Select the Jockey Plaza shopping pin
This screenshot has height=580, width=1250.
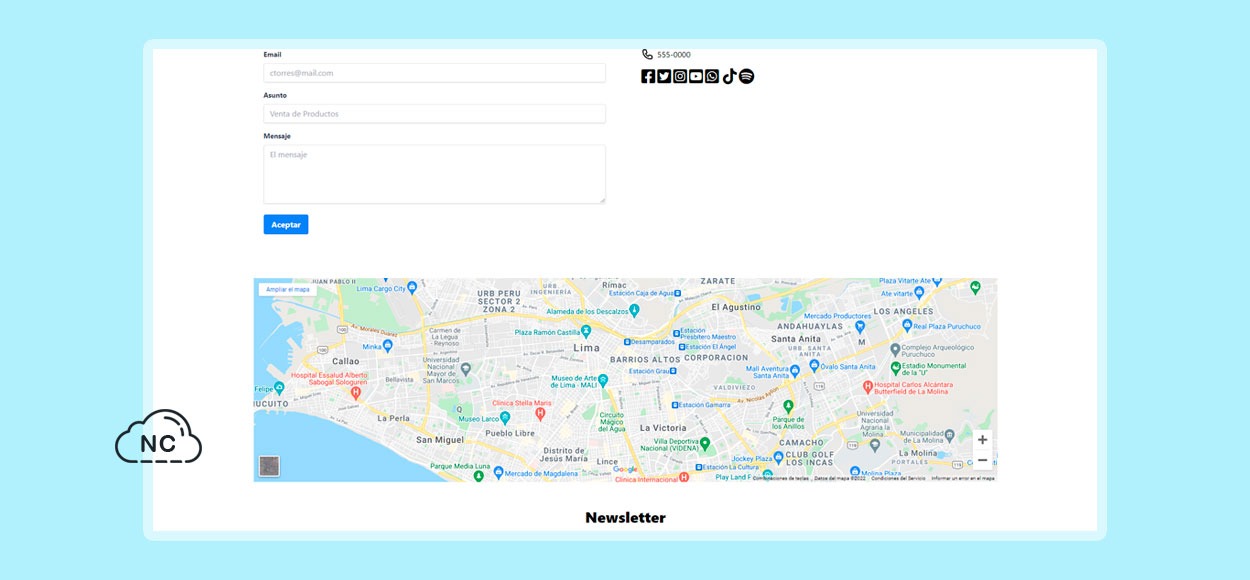point(780,458)
